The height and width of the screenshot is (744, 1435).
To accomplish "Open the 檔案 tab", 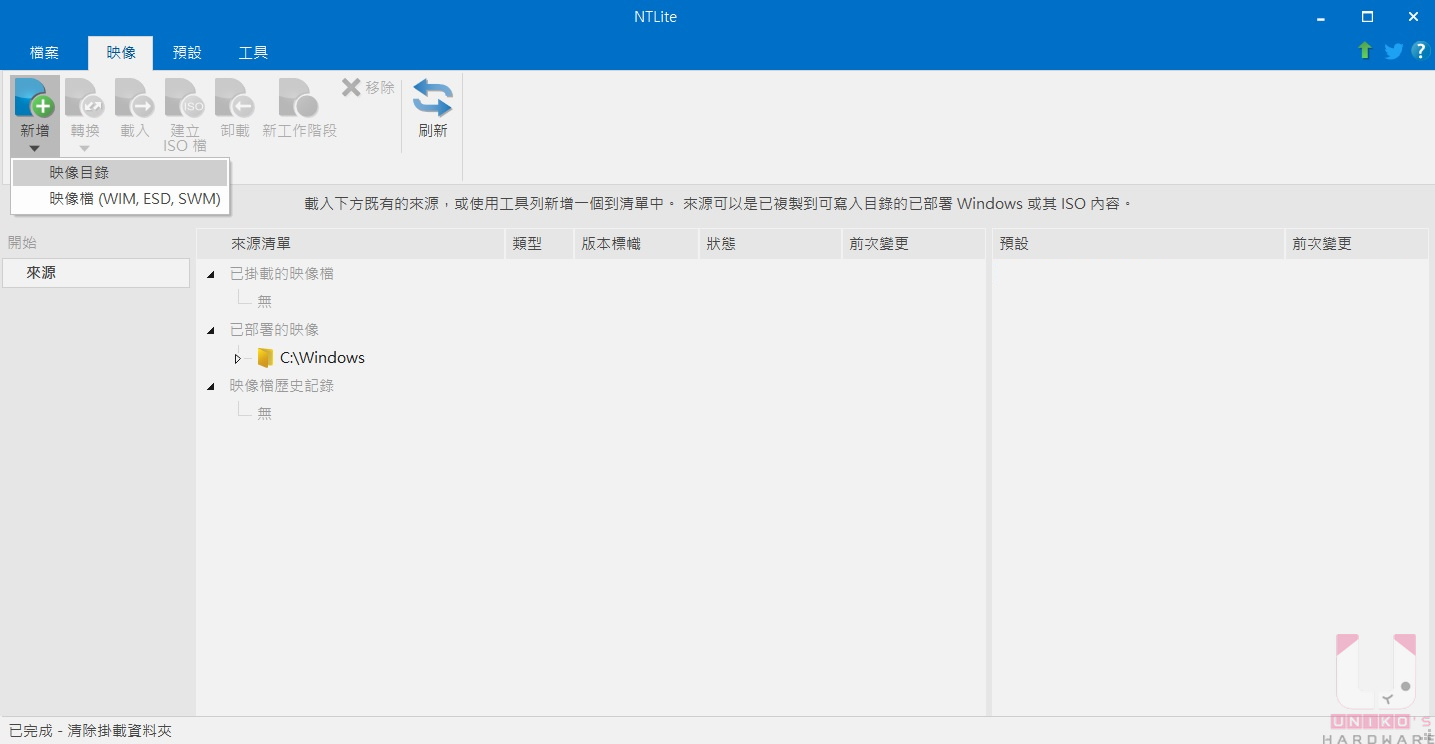I will (44, 53).
